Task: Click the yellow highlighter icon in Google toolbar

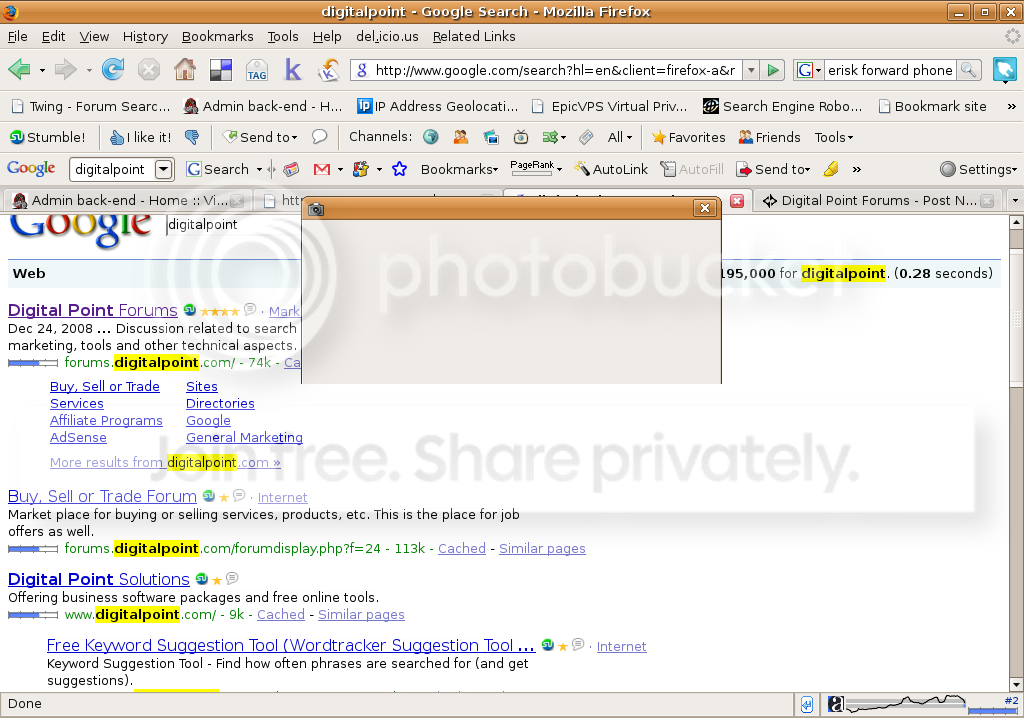Action: pyautogui.click(x=831, y=169)
